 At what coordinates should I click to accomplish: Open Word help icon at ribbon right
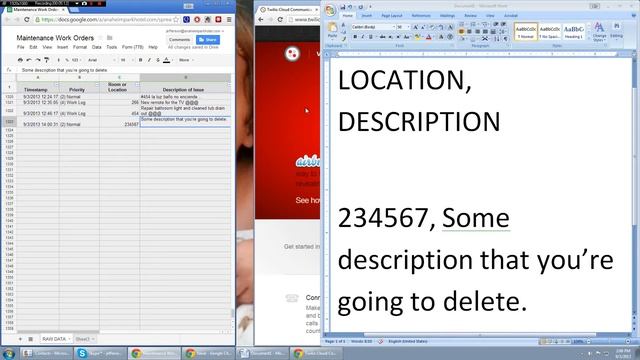(x=633, y=15)
